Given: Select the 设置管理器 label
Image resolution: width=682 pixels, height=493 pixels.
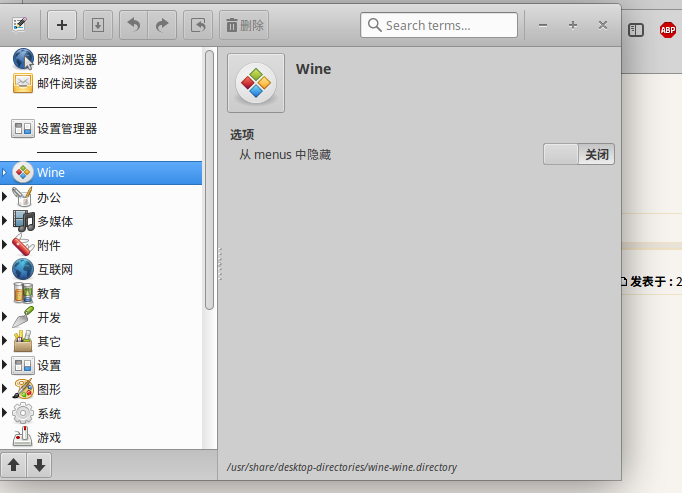Looking at the screenshot, I should tap(67, 128).
